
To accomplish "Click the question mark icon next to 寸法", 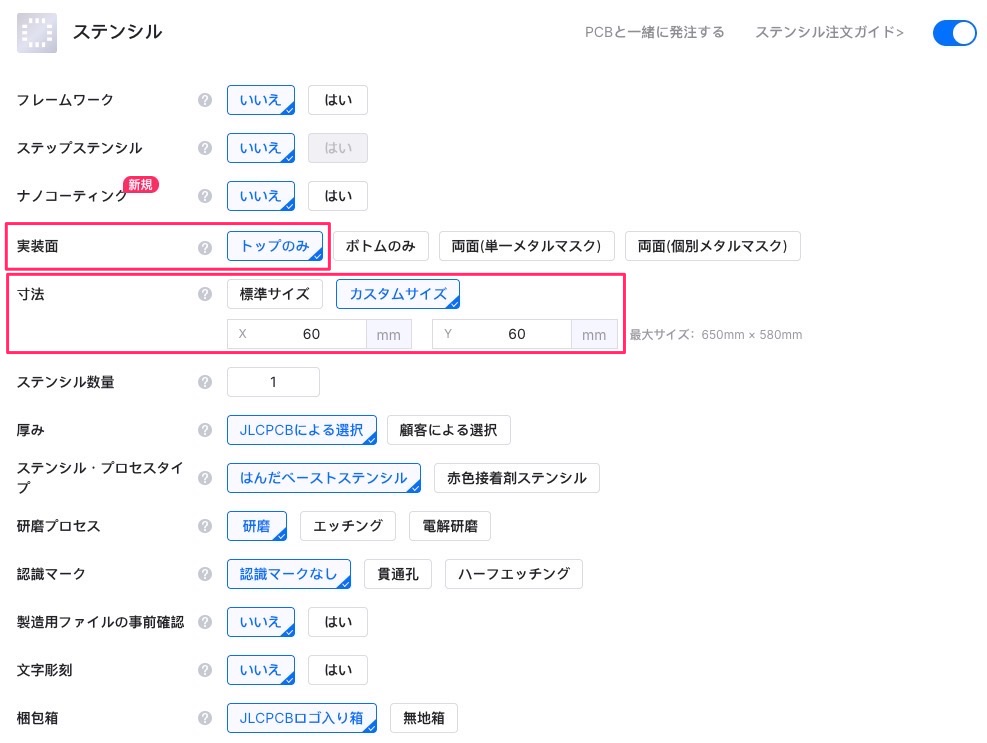I will click(x=205, y=295).
